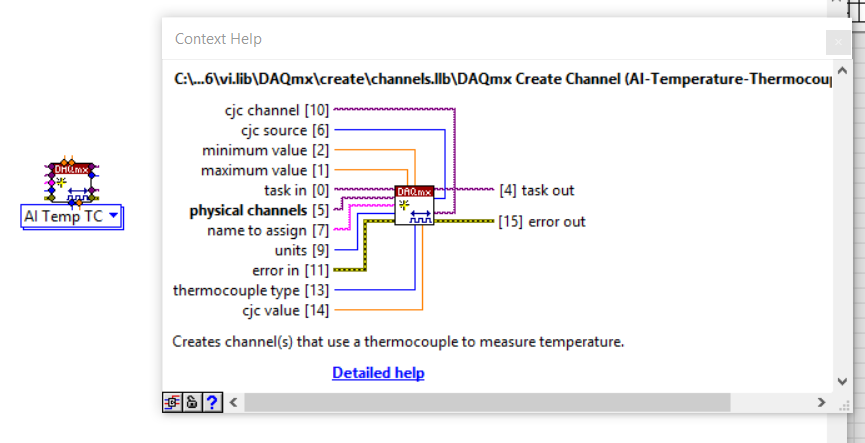Open the Detailed help link
The width and height of the screenshot is (865, 443).
[x=378, y=373]
